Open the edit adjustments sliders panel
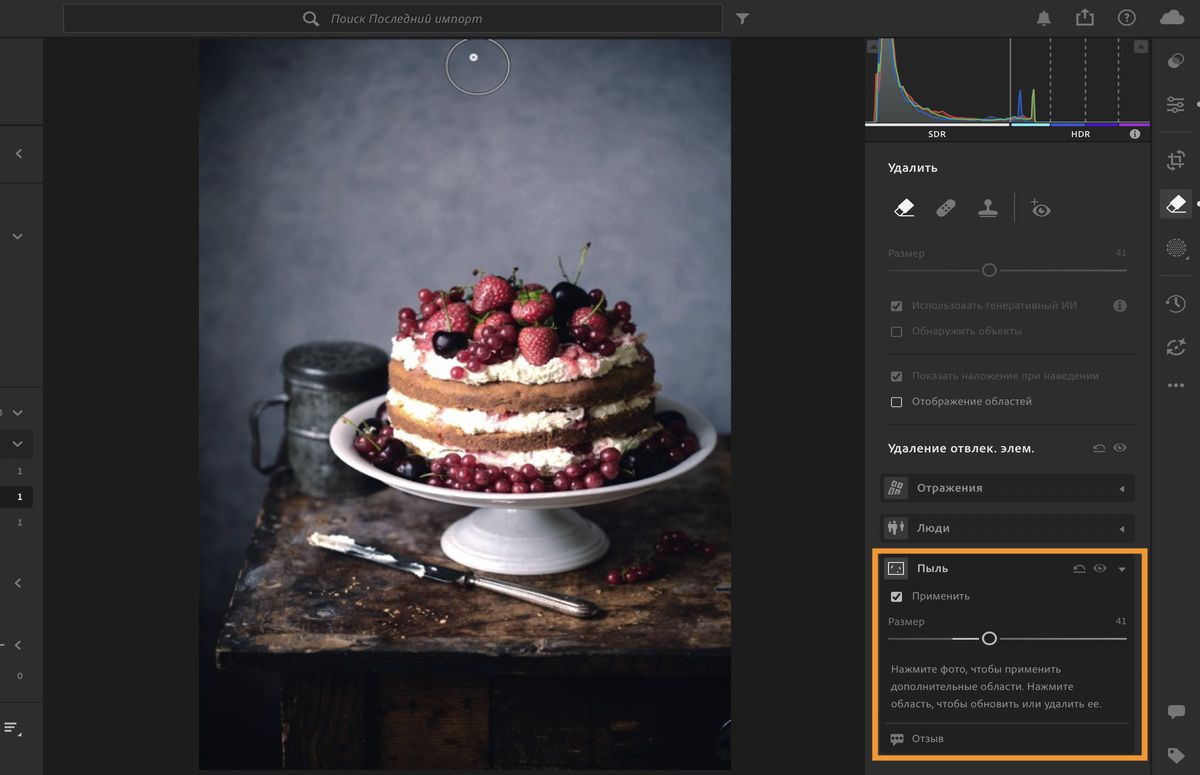The image size is (1200, 775). tap(1176, 104)
